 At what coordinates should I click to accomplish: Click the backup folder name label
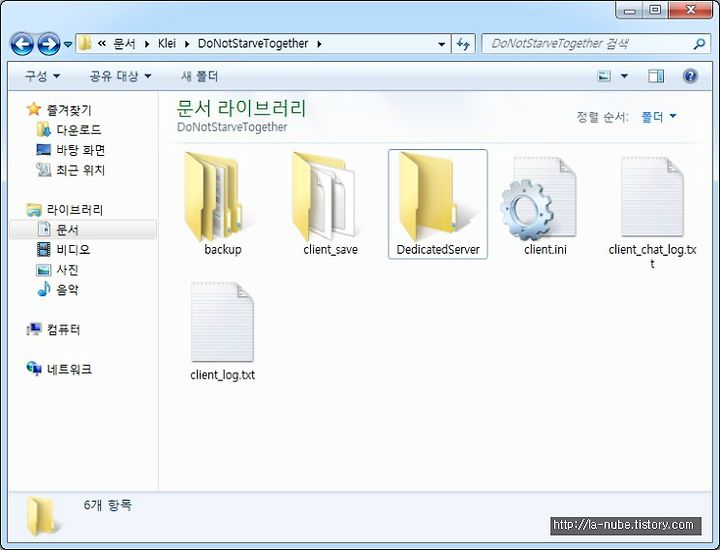223,249
